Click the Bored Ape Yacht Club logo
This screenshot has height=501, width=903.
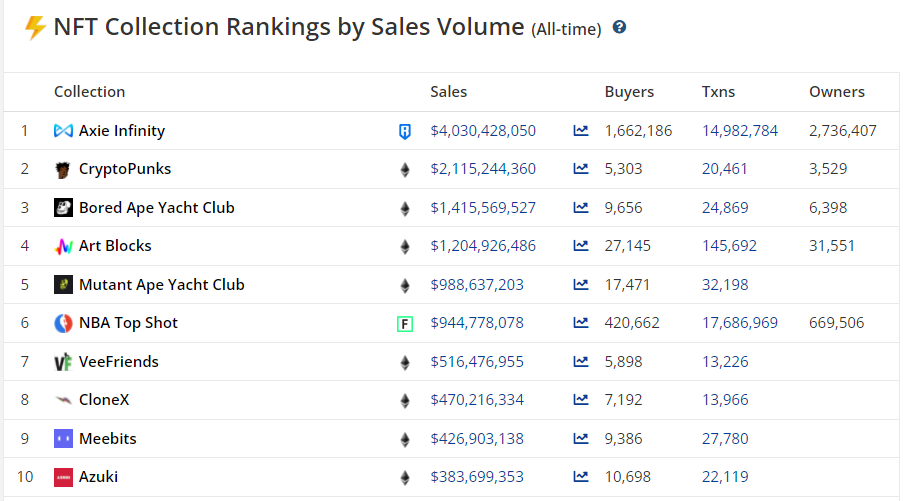tap(63, 208)
